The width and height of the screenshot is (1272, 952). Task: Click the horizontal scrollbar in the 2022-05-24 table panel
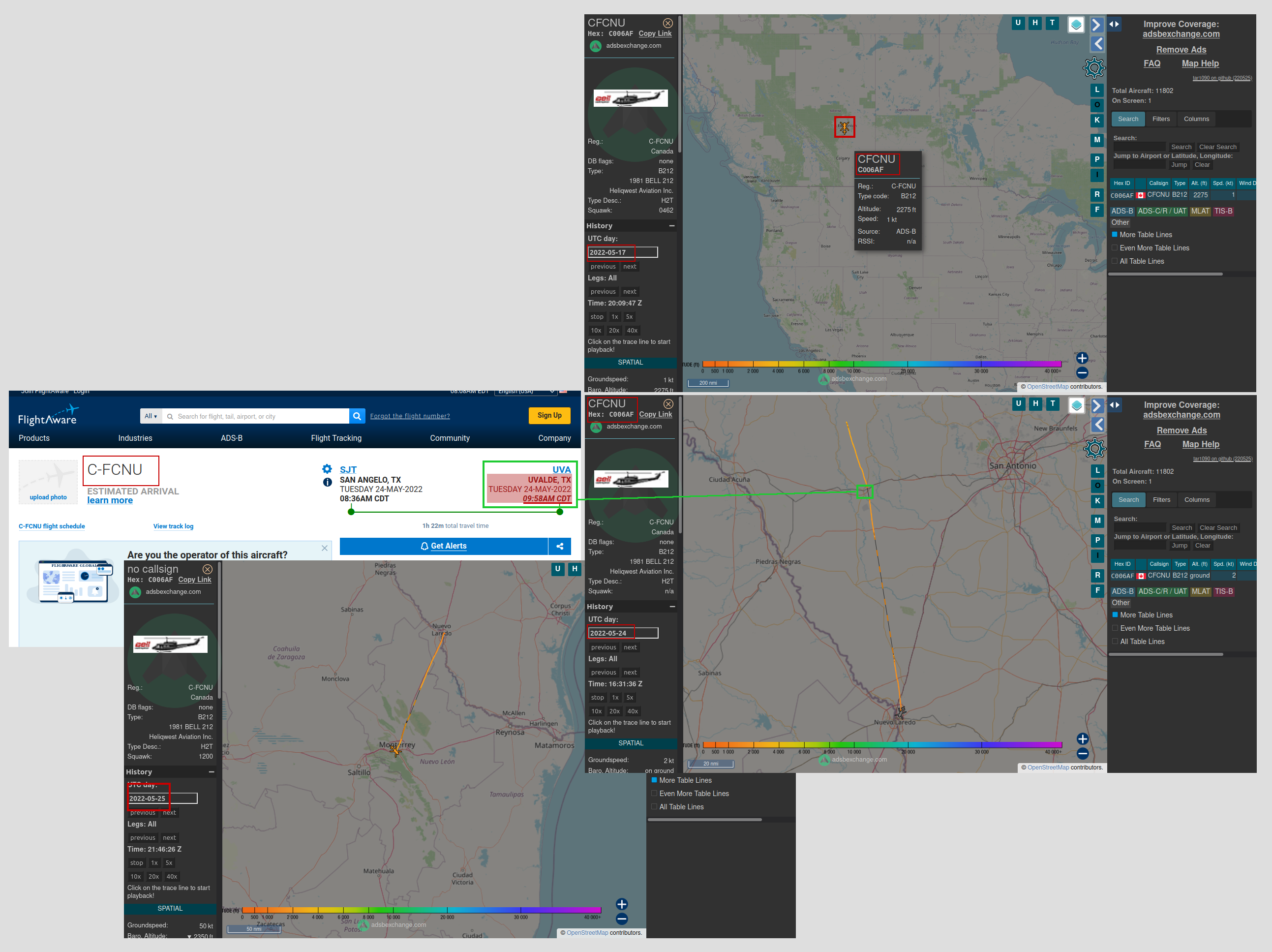(x=1166, y=654)
